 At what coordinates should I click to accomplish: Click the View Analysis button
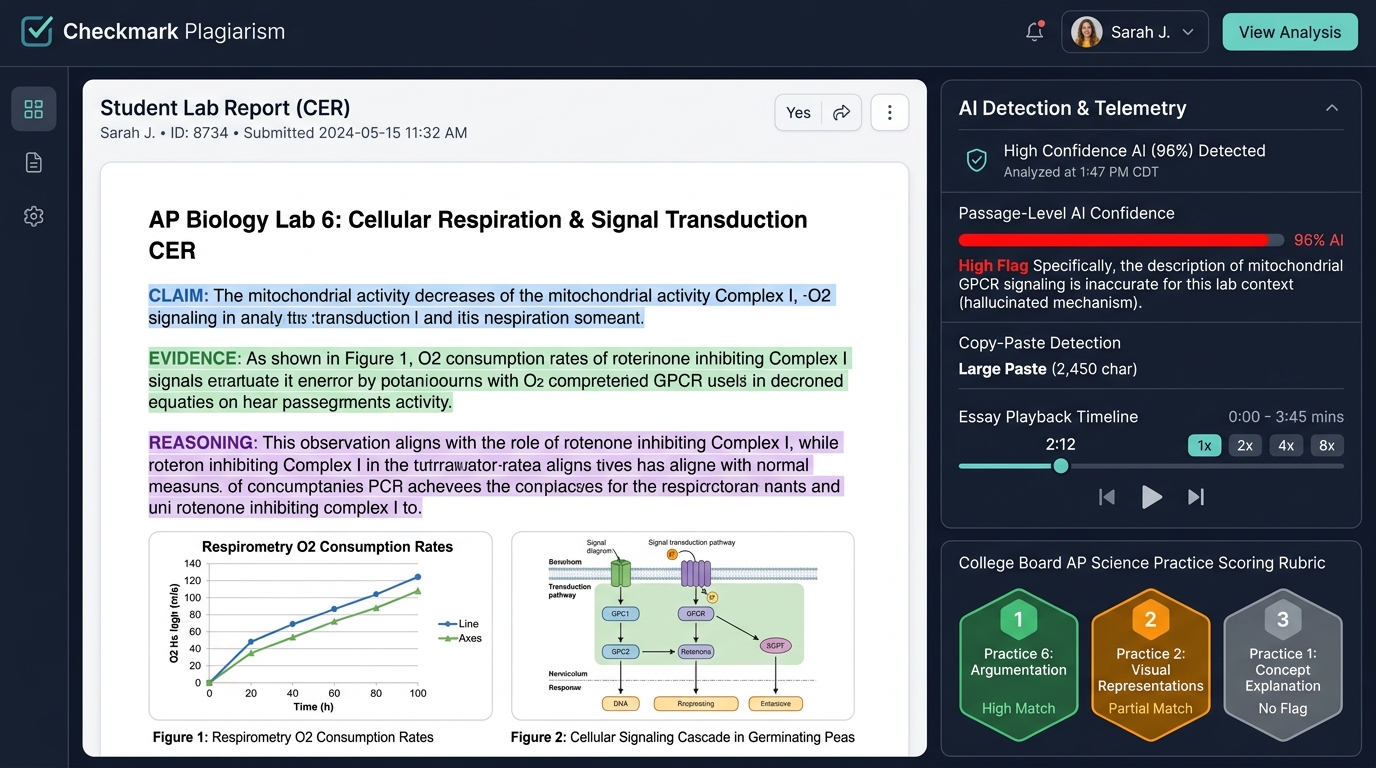tap(1290, 32)
